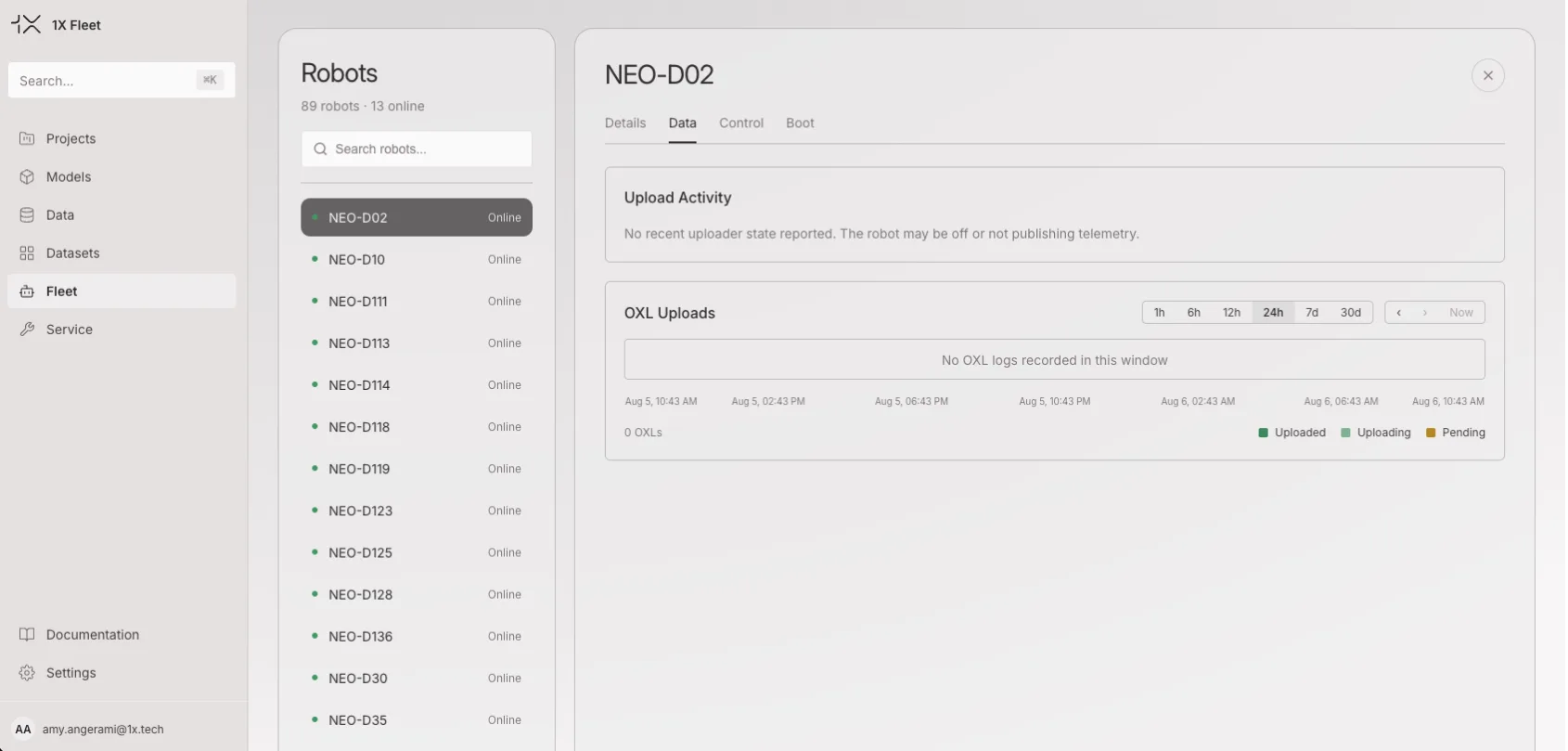Set OXL uploads range to 12h

pyautogui.click(x=1231, y=312)
